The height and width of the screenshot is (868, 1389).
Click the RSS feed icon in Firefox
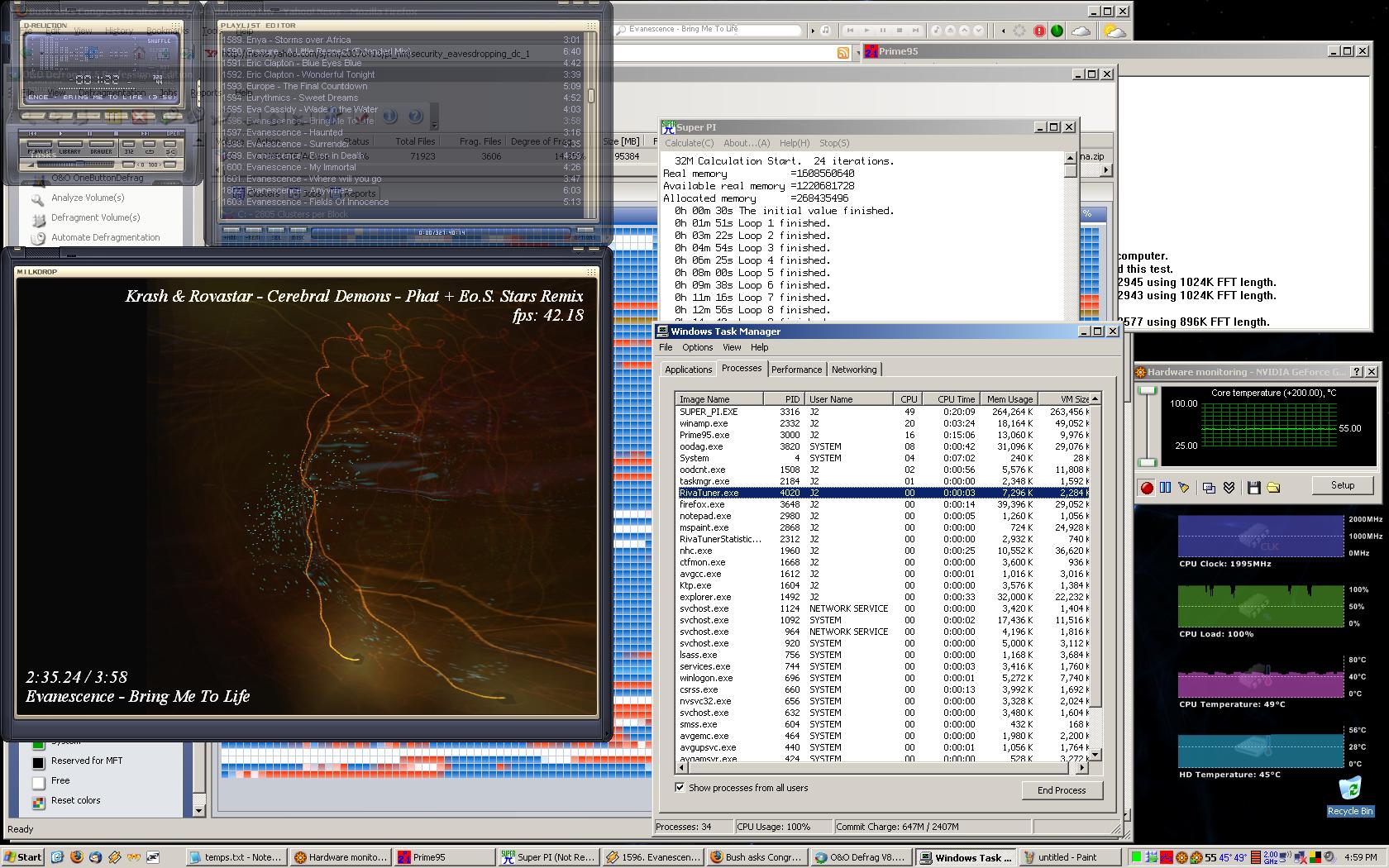pyautogui.click(x=842, y=53)
